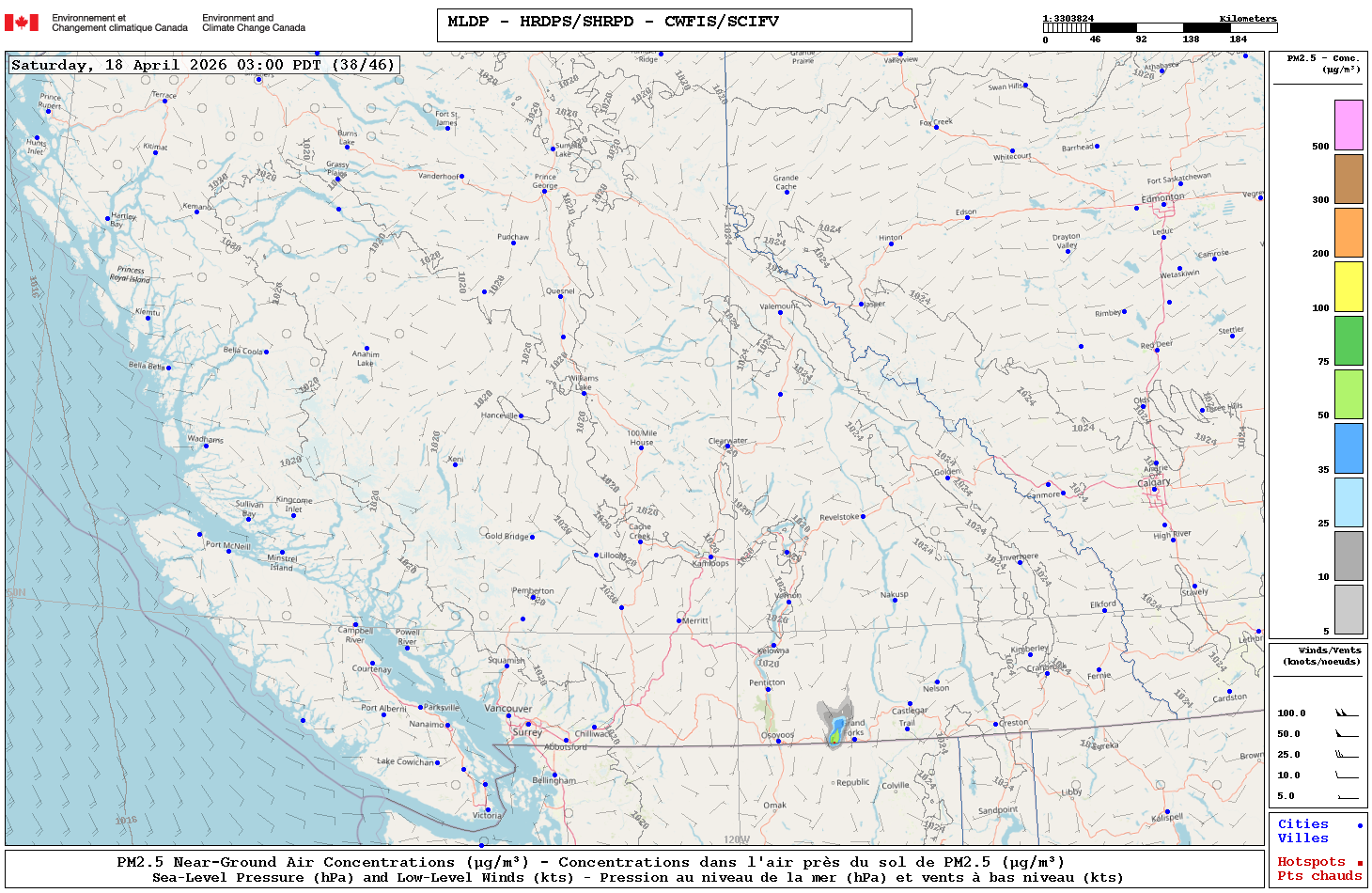This screenshot has height=893, width=1372.
Task: Click the blue dot beside Cities/Villes
Action: tap(1360, 825)
